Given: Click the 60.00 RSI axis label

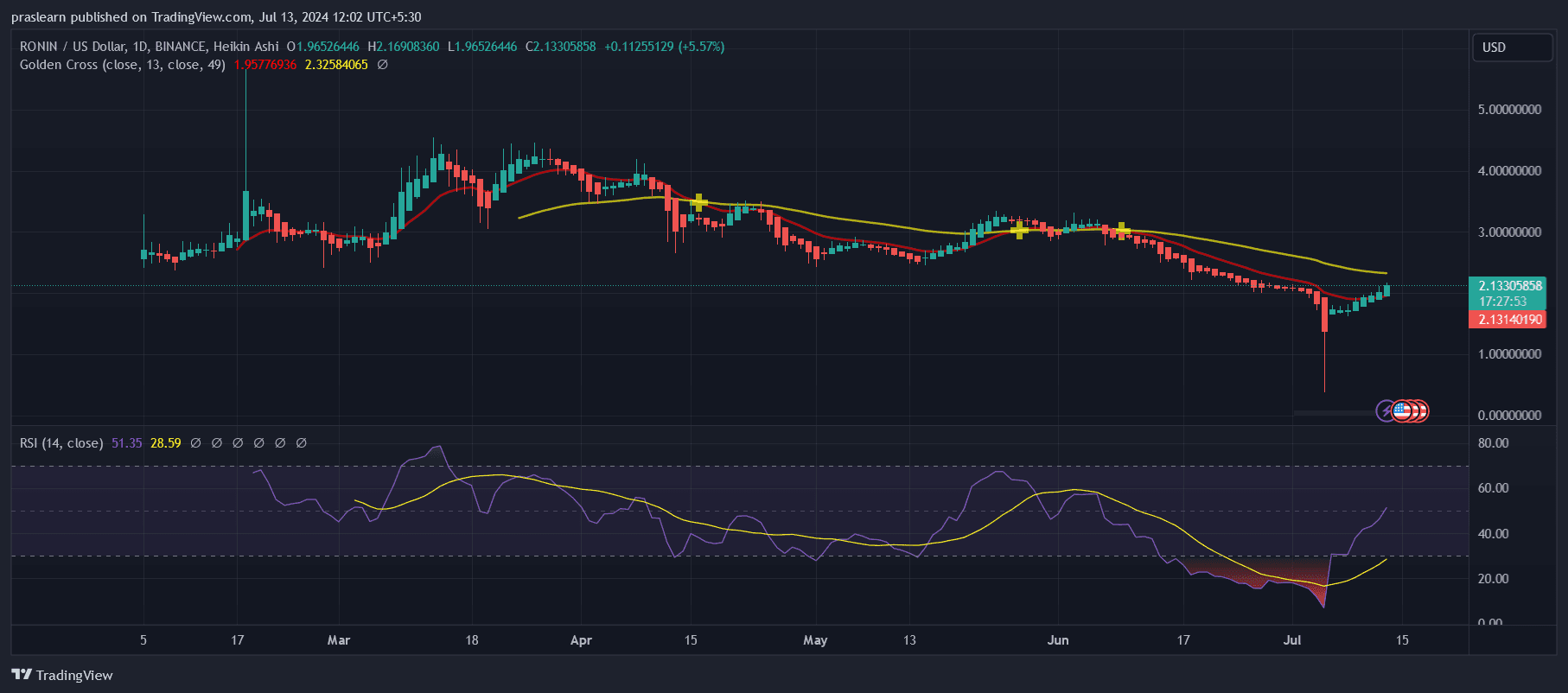Looking at the screenshot, I should [1494, 488].
